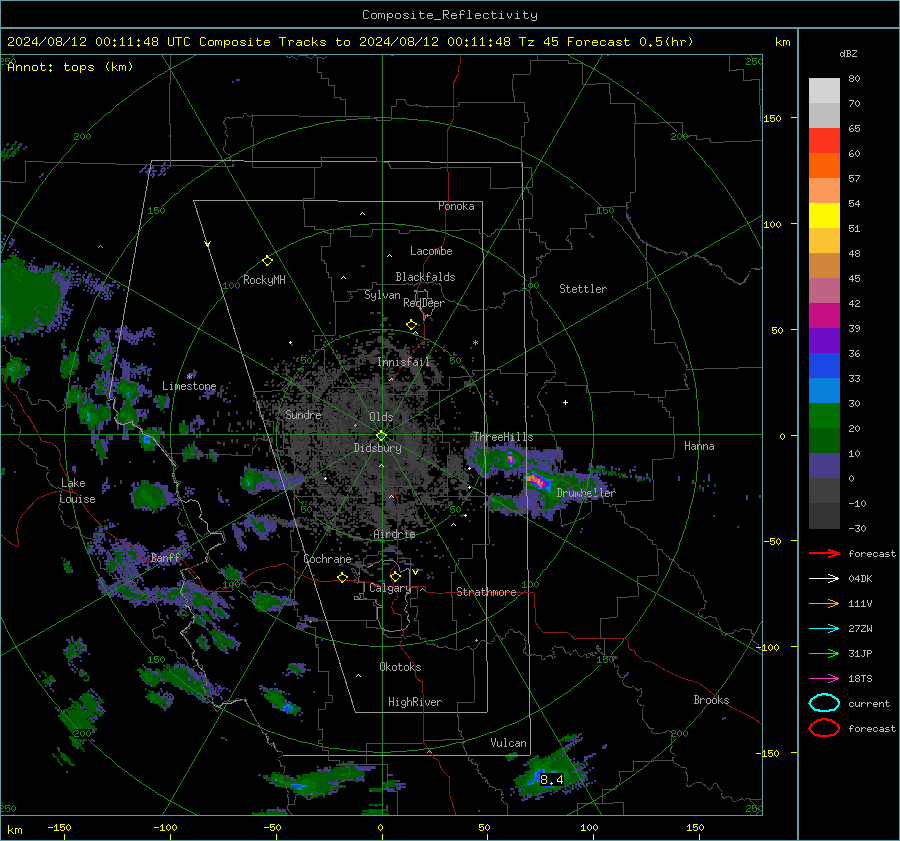Image resolution: width=900 pixels, height=841 pixels.
Task: Click the magenta 18TS arrow legend icon
Action: pos(824,679)
